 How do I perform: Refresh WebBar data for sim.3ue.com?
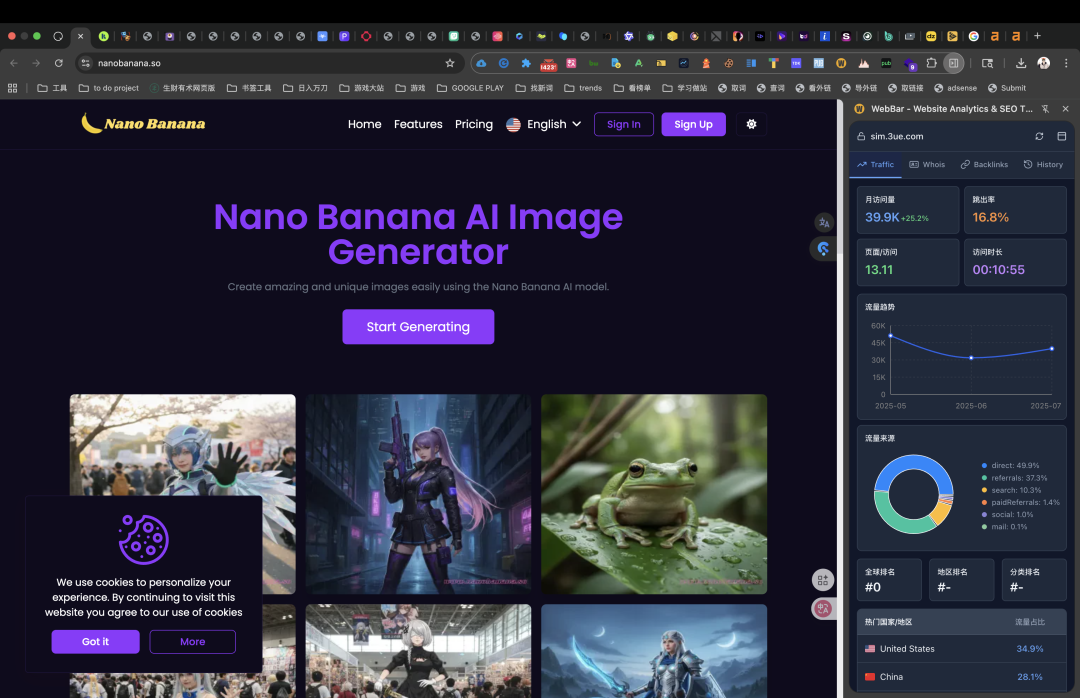point(1039,136)
